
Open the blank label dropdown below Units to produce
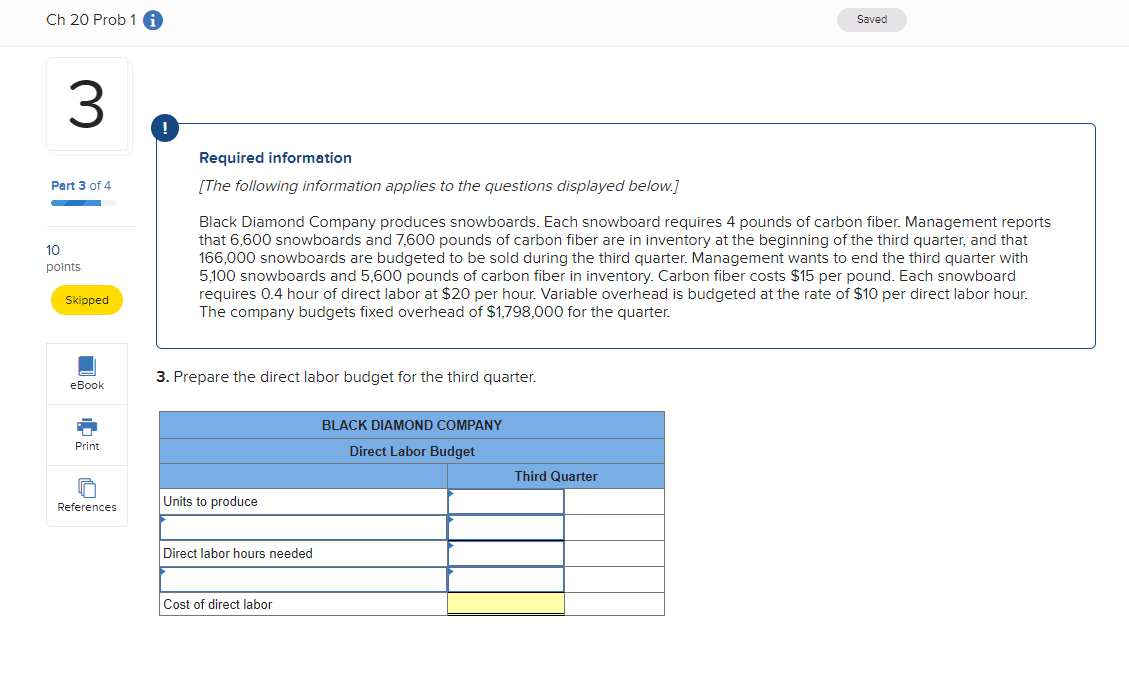[x=303, y=528]
